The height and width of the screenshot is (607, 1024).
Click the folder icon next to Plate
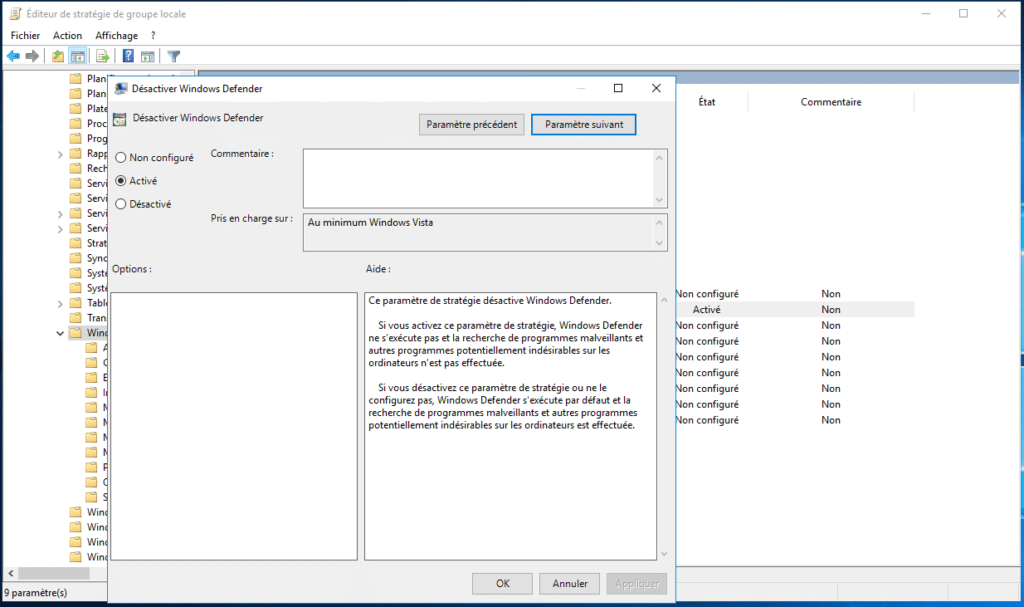click(76, 108)
